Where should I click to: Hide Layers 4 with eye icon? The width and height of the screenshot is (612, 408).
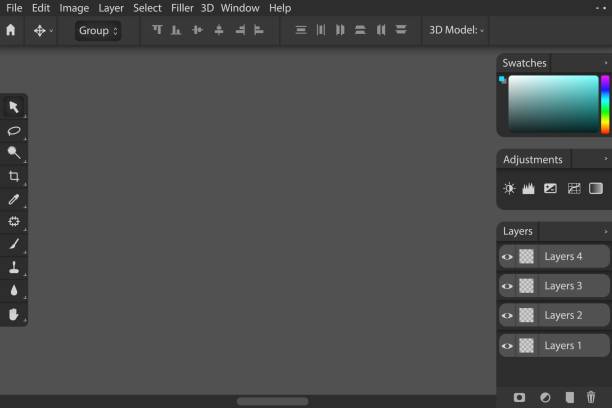(507, 257)
